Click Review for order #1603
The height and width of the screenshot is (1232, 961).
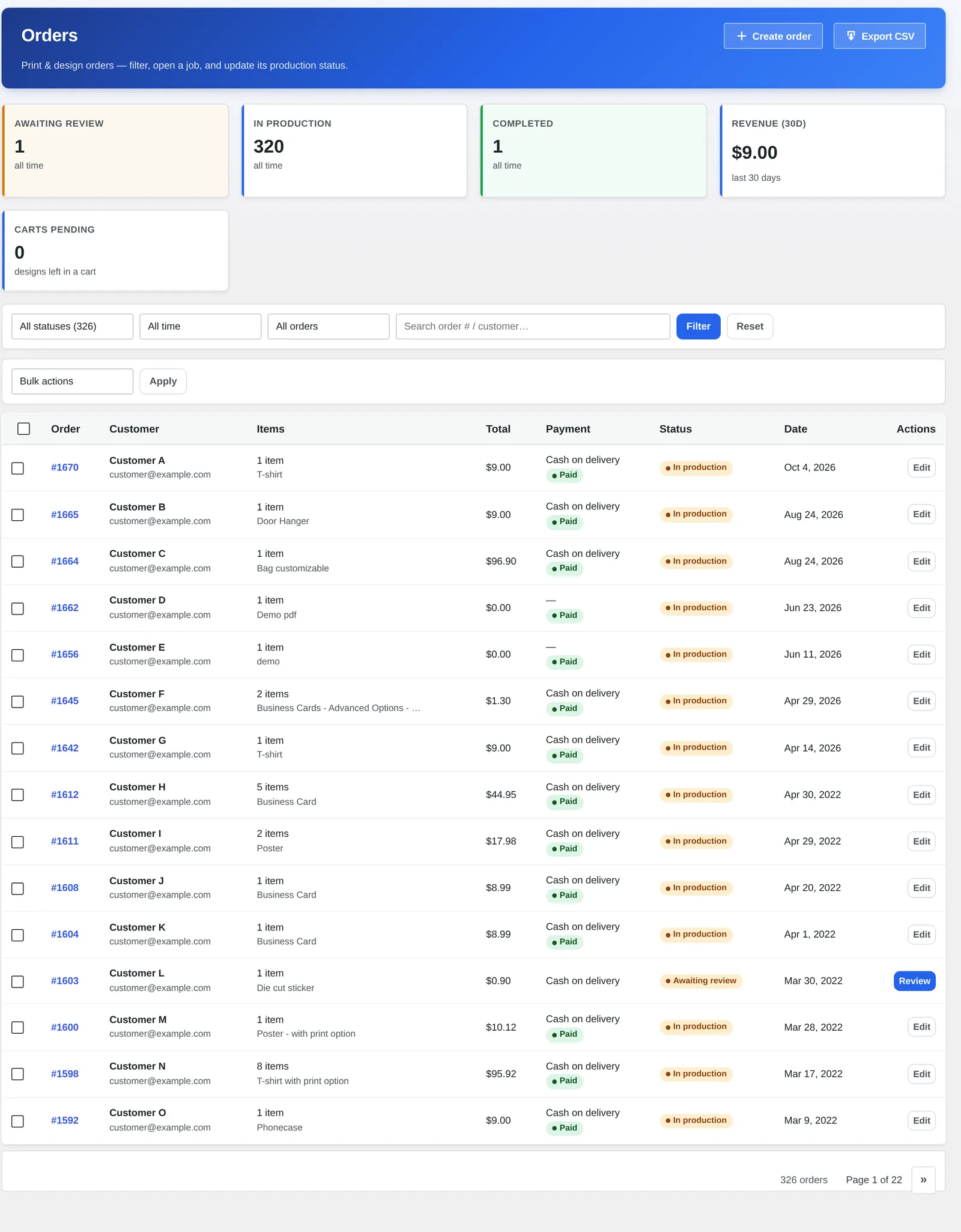tap(914, 981)
